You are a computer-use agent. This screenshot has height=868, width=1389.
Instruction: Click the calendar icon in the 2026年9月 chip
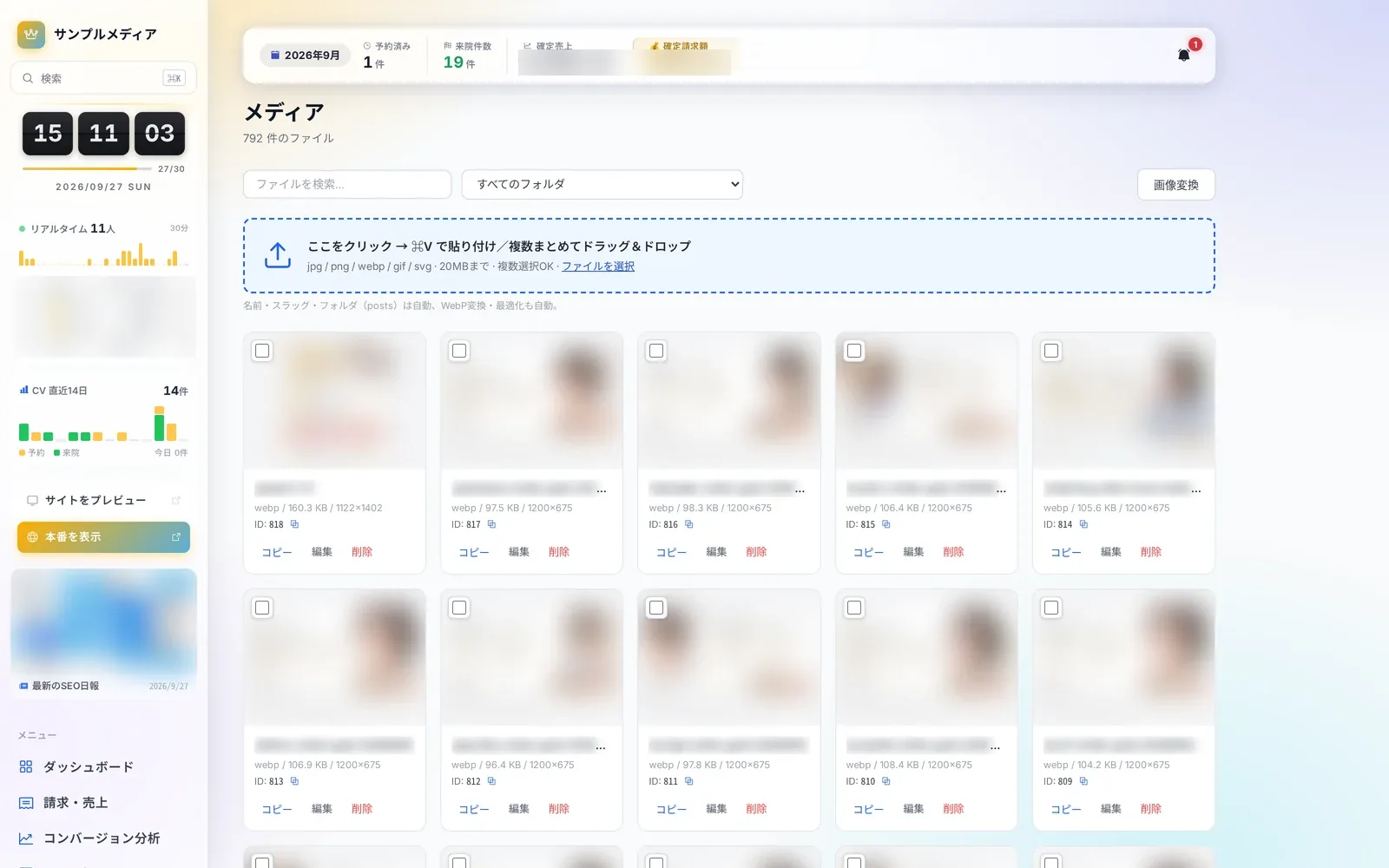click(x=275, y=56)
